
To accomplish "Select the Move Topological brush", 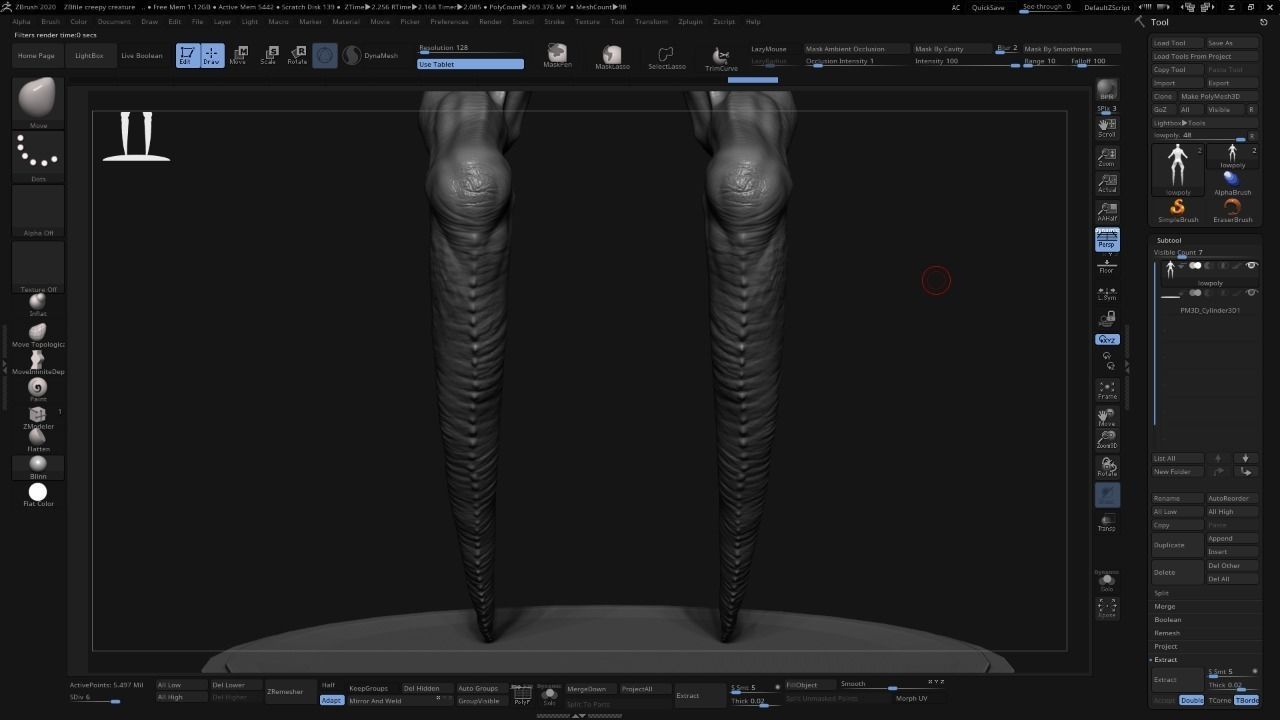I will (38, 334).
